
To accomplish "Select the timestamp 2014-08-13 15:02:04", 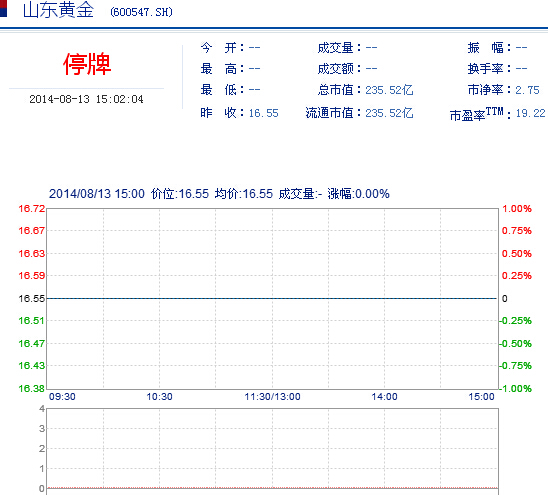I will coord(86,99).
